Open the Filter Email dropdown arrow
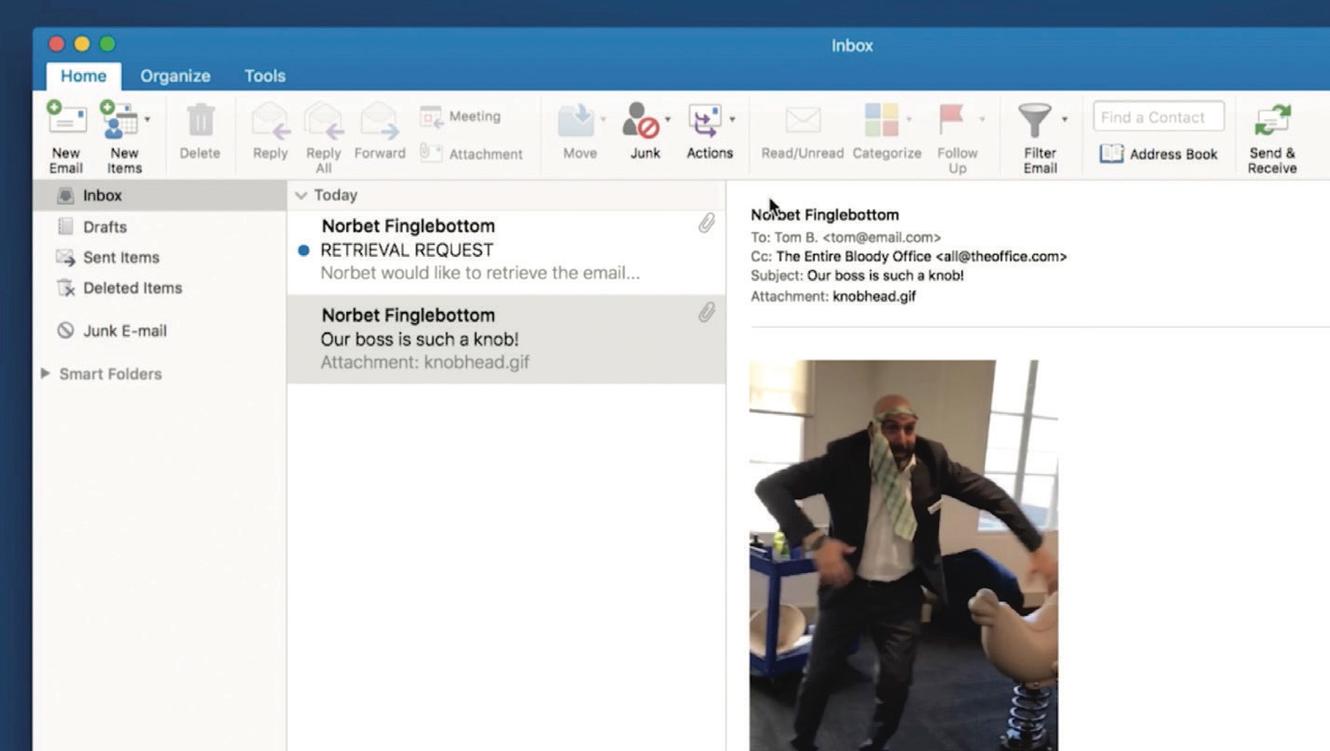The height and width of the screenshot is (751, 1330). (x=1064, y=120)
